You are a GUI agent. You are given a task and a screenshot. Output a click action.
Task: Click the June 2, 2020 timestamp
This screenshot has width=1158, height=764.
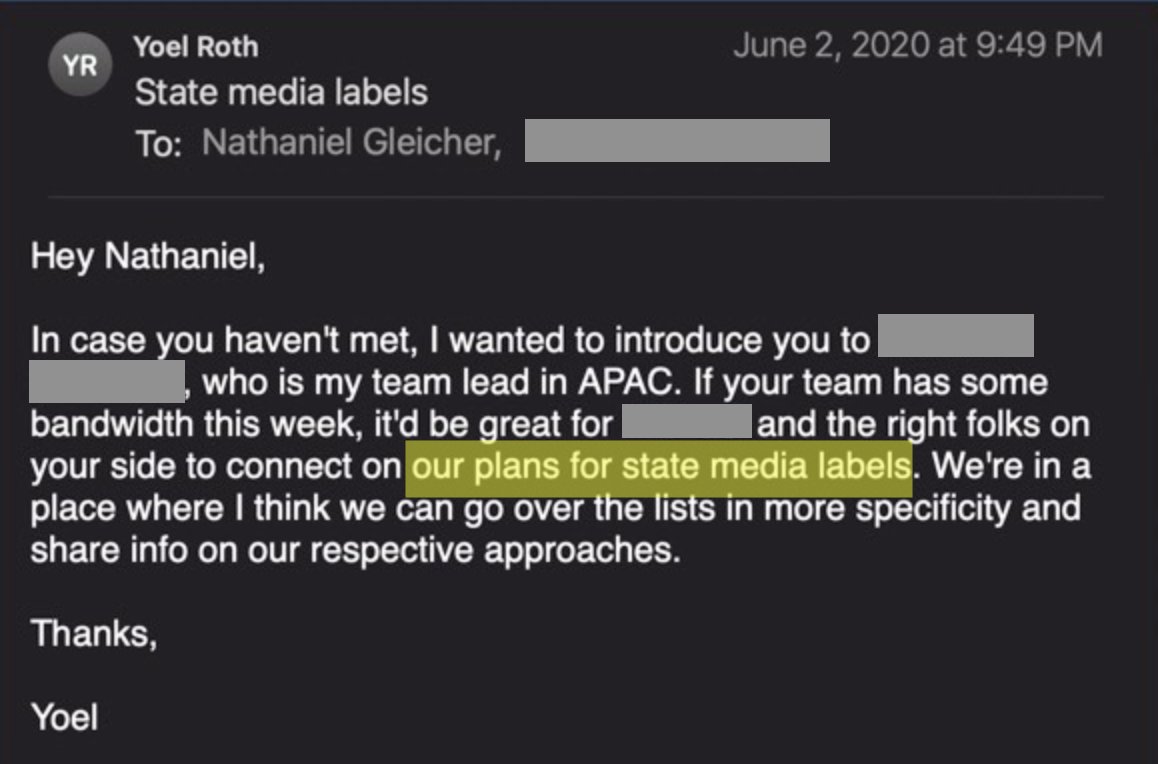[x=917, y=45]
